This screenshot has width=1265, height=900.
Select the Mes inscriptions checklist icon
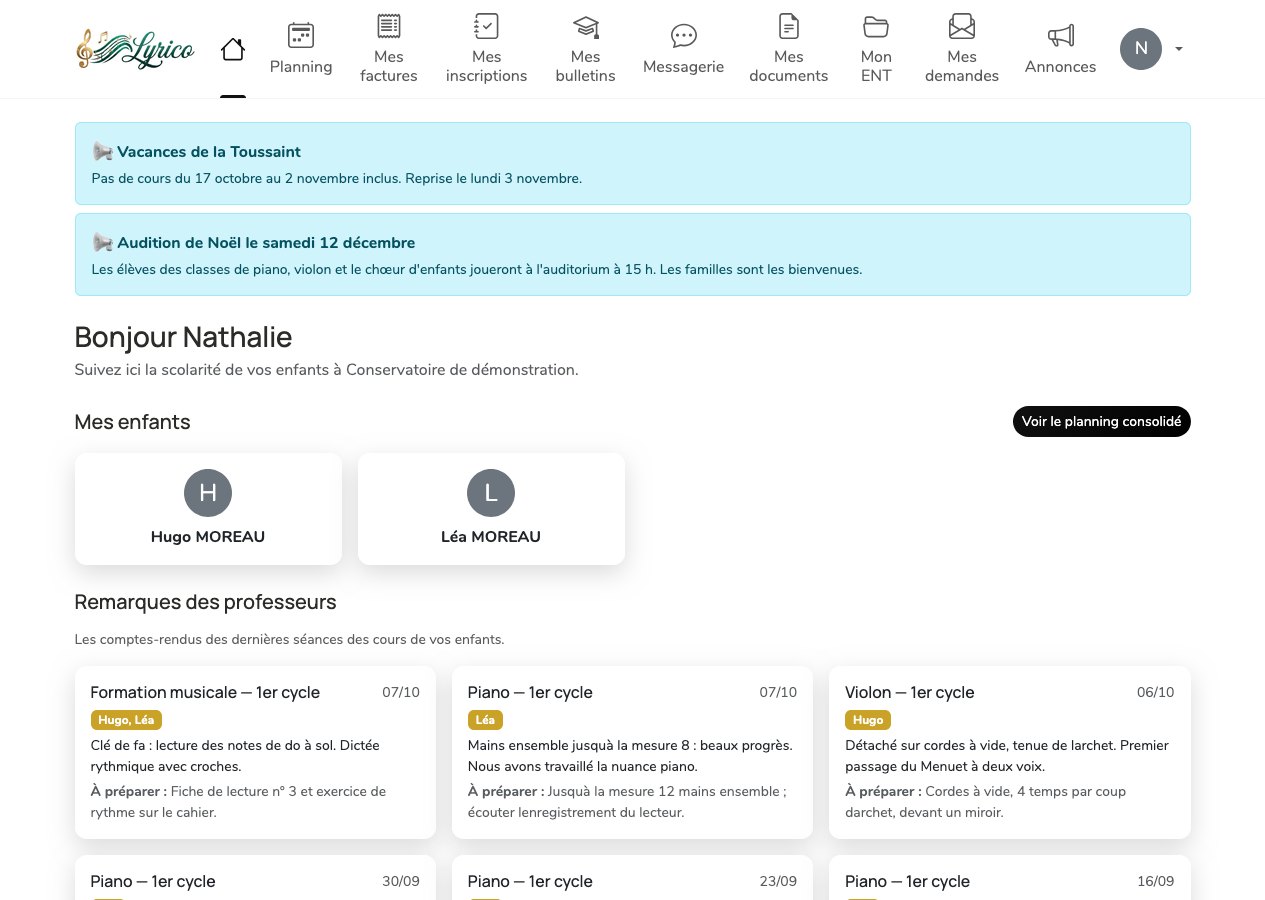487,26
